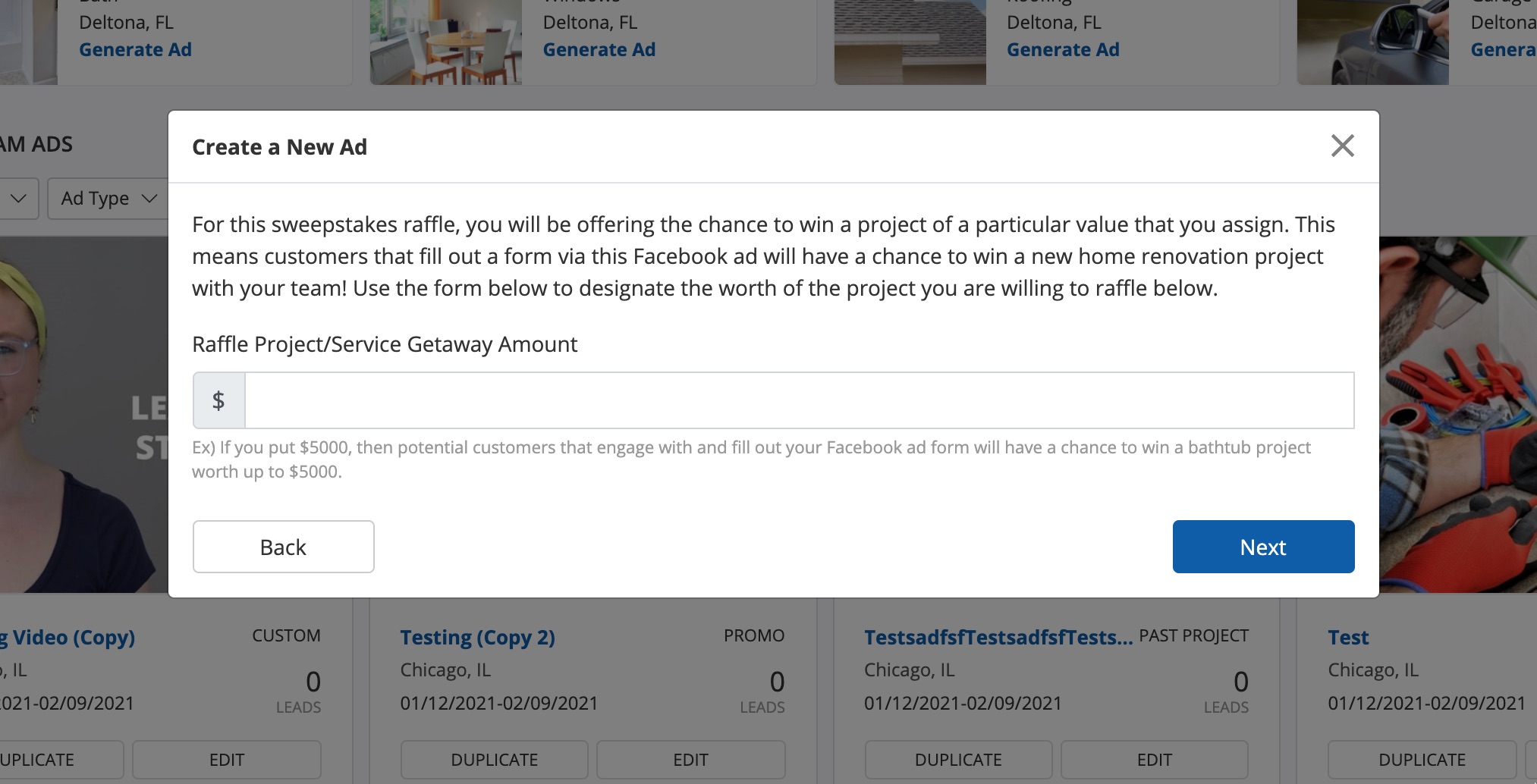
Task: Edit the Testing (Copy 2) ad
Action: (690, 760)
